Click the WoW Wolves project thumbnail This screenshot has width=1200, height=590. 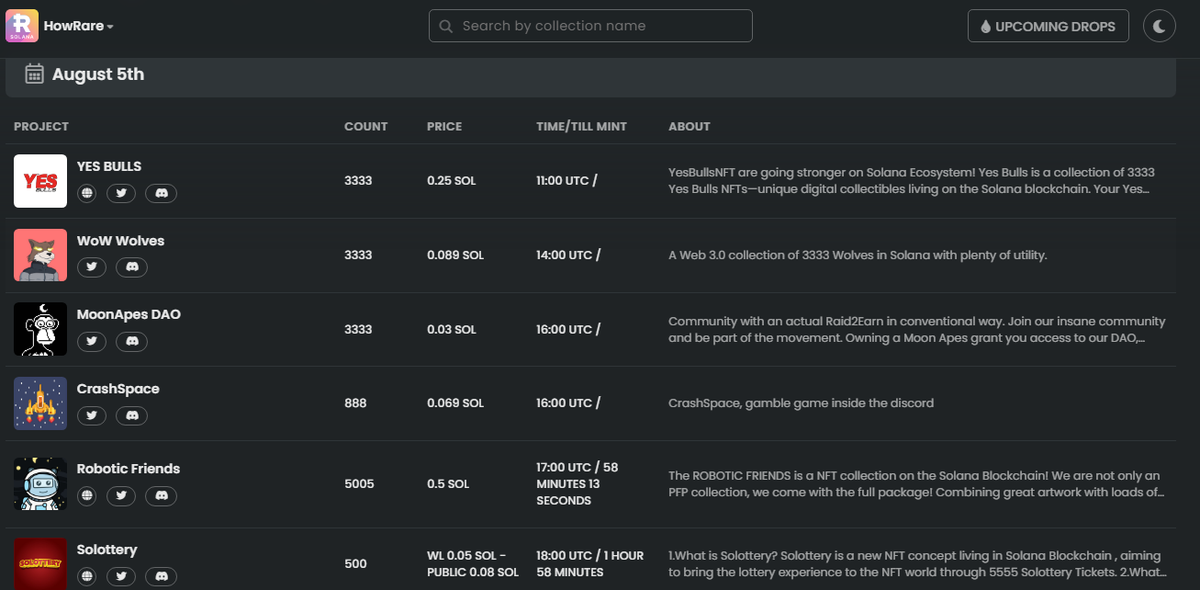(40, 255)
